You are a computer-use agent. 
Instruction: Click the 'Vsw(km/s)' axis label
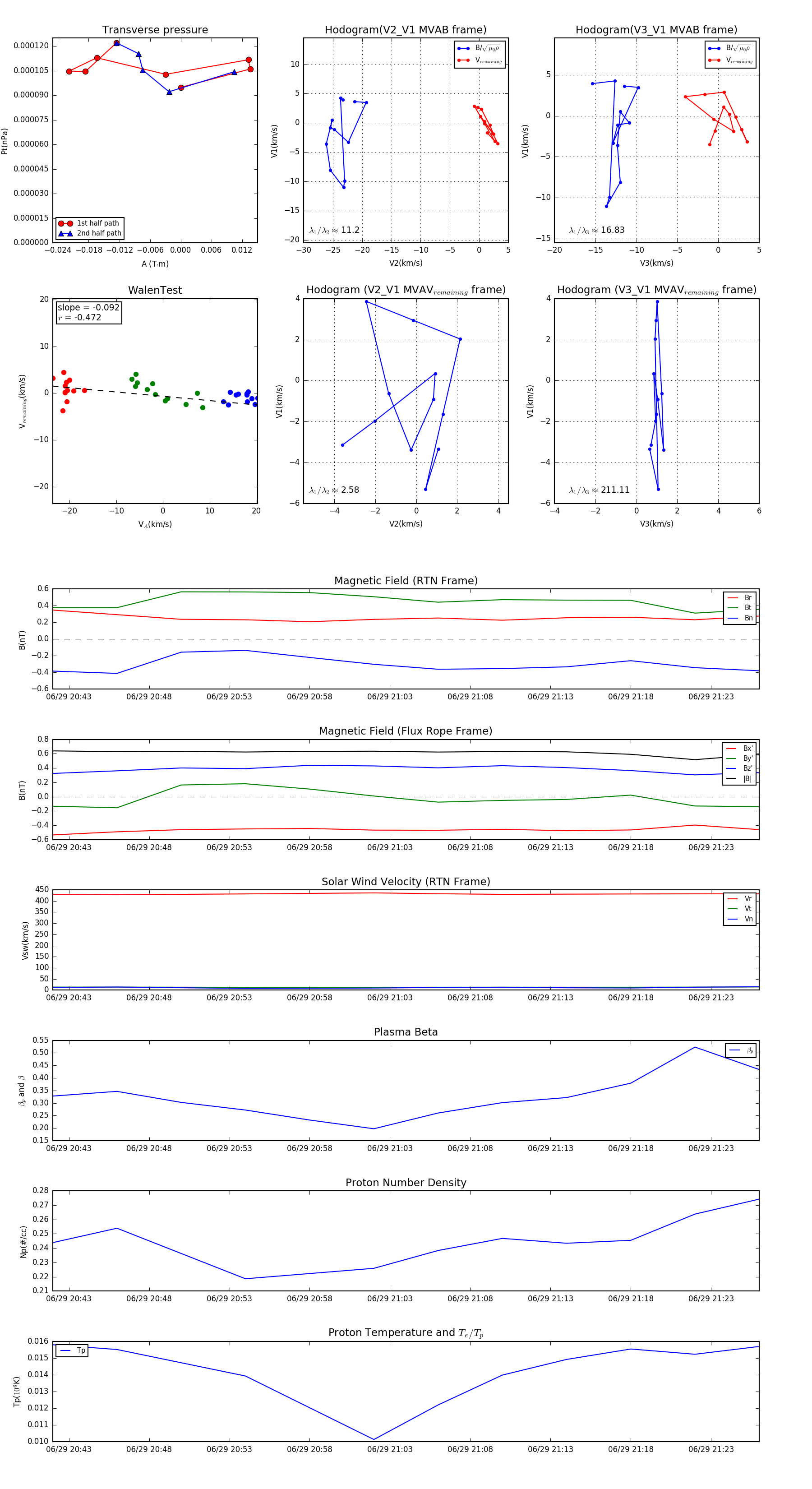(25, 940)
